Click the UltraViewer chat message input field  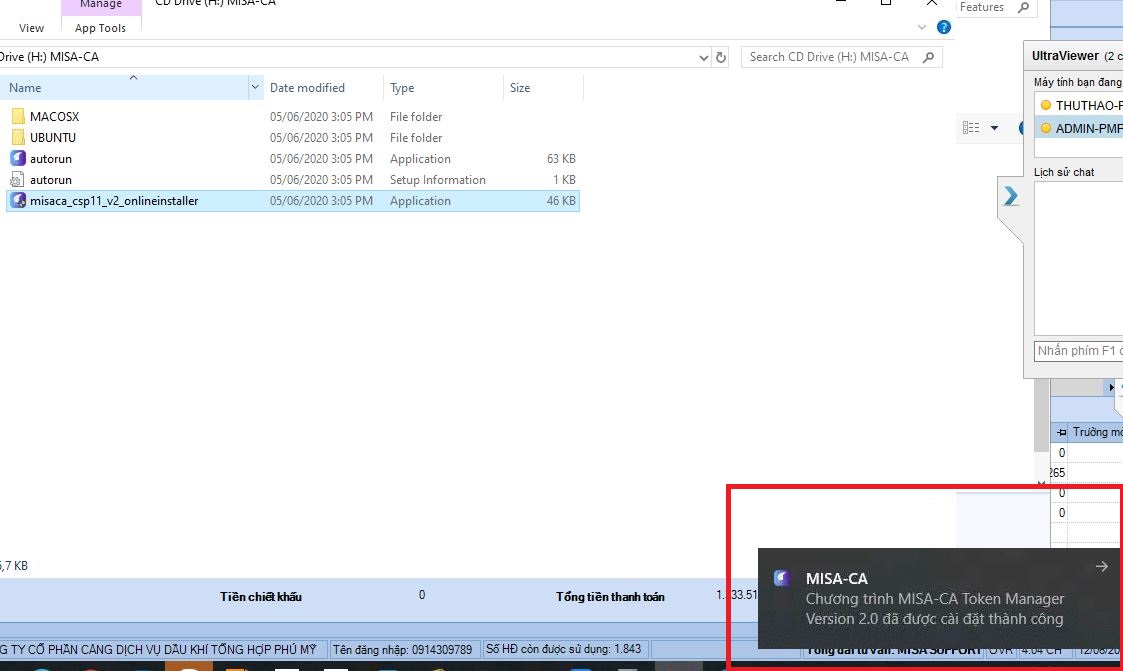coord(1079,351)
